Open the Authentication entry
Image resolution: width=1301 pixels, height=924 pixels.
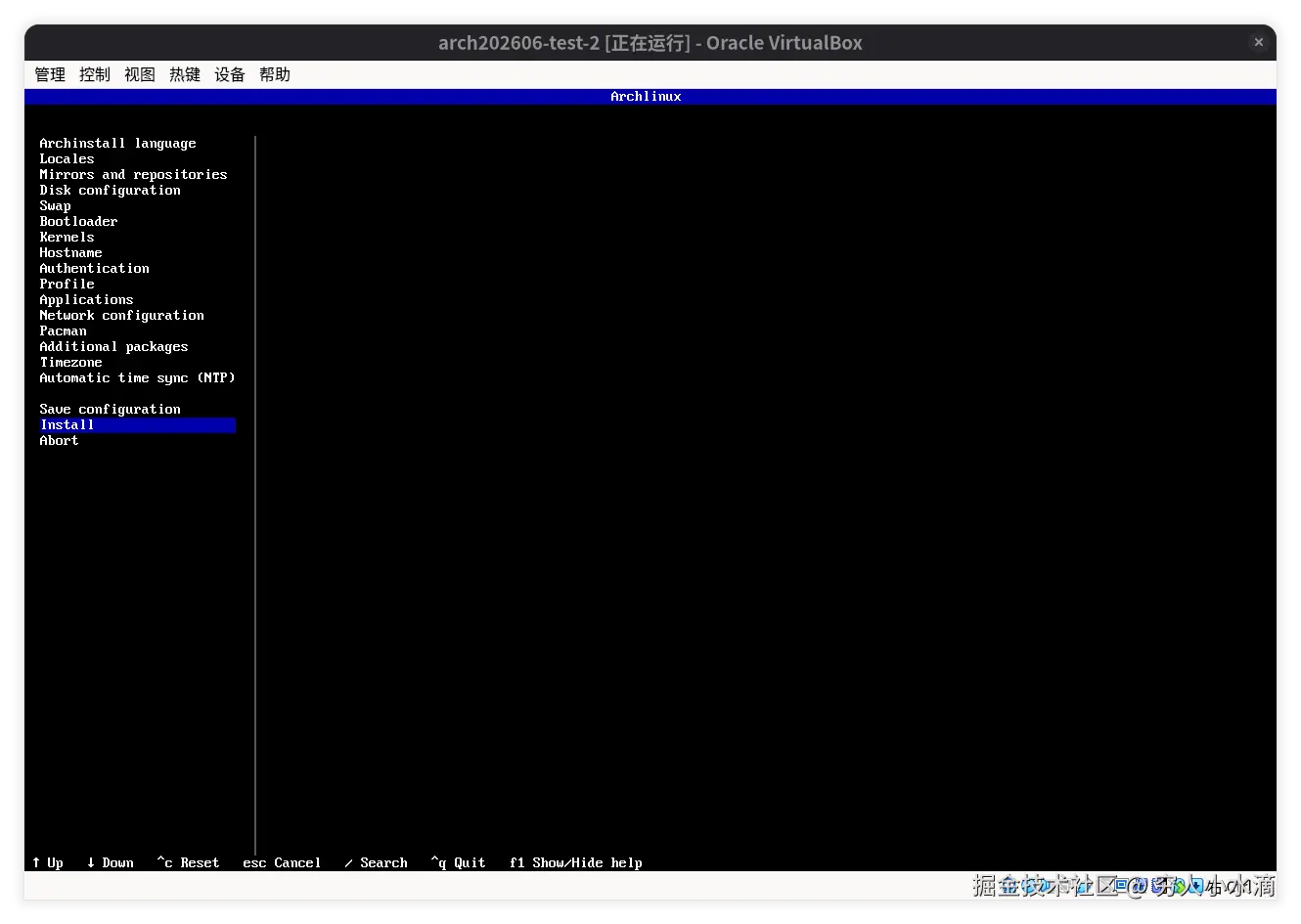coord(94,269)
